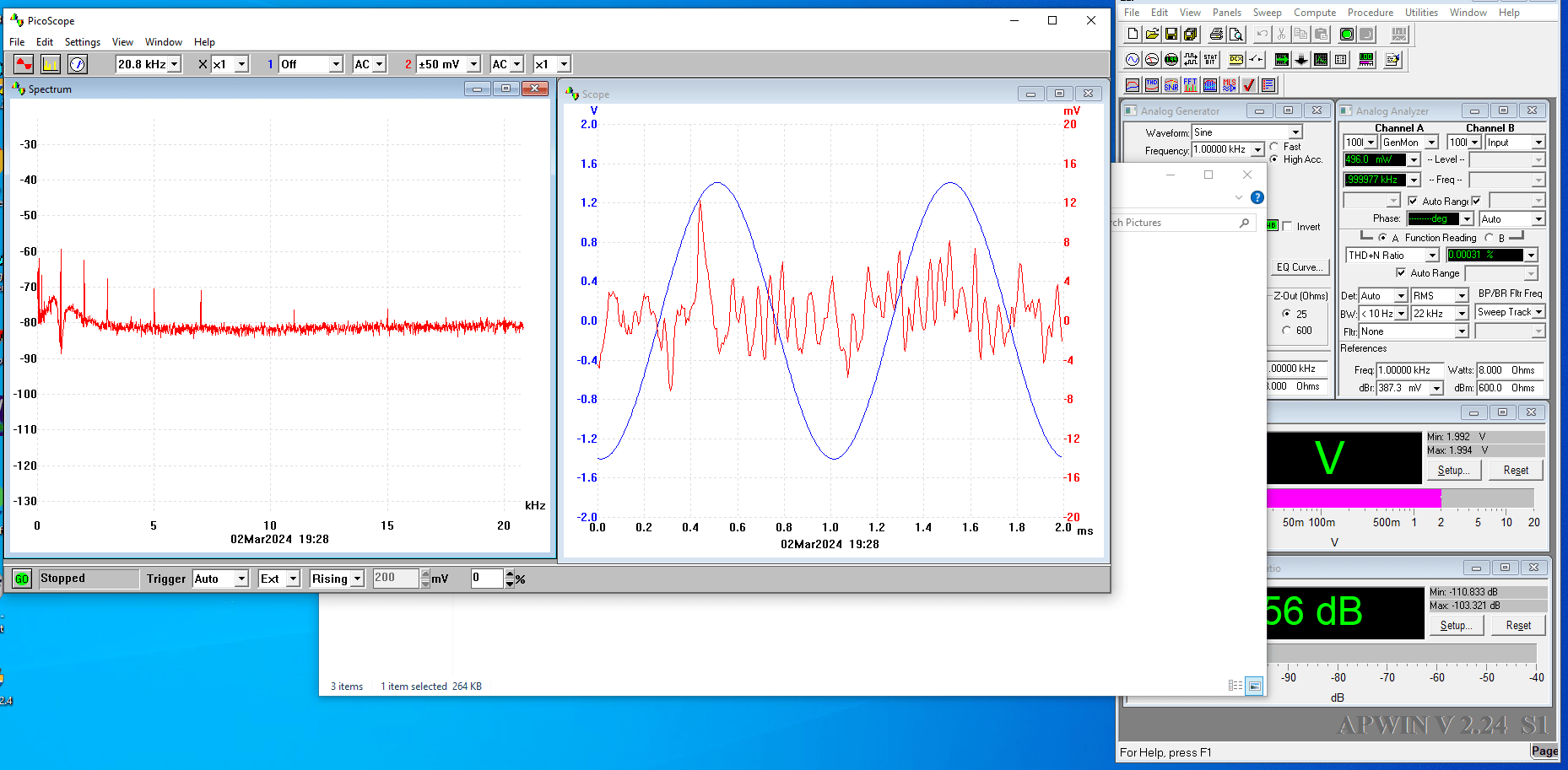Open PicoScope View menu
This screenshot has height=770, width=1568.
click(122, 42)
